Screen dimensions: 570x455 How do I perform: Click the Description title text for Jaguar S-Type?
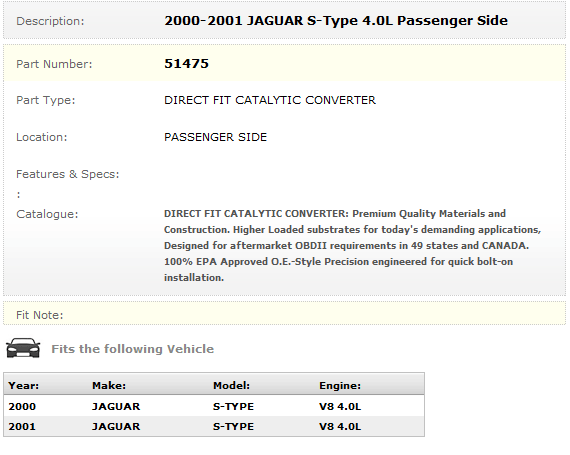[x=336, y=21]
